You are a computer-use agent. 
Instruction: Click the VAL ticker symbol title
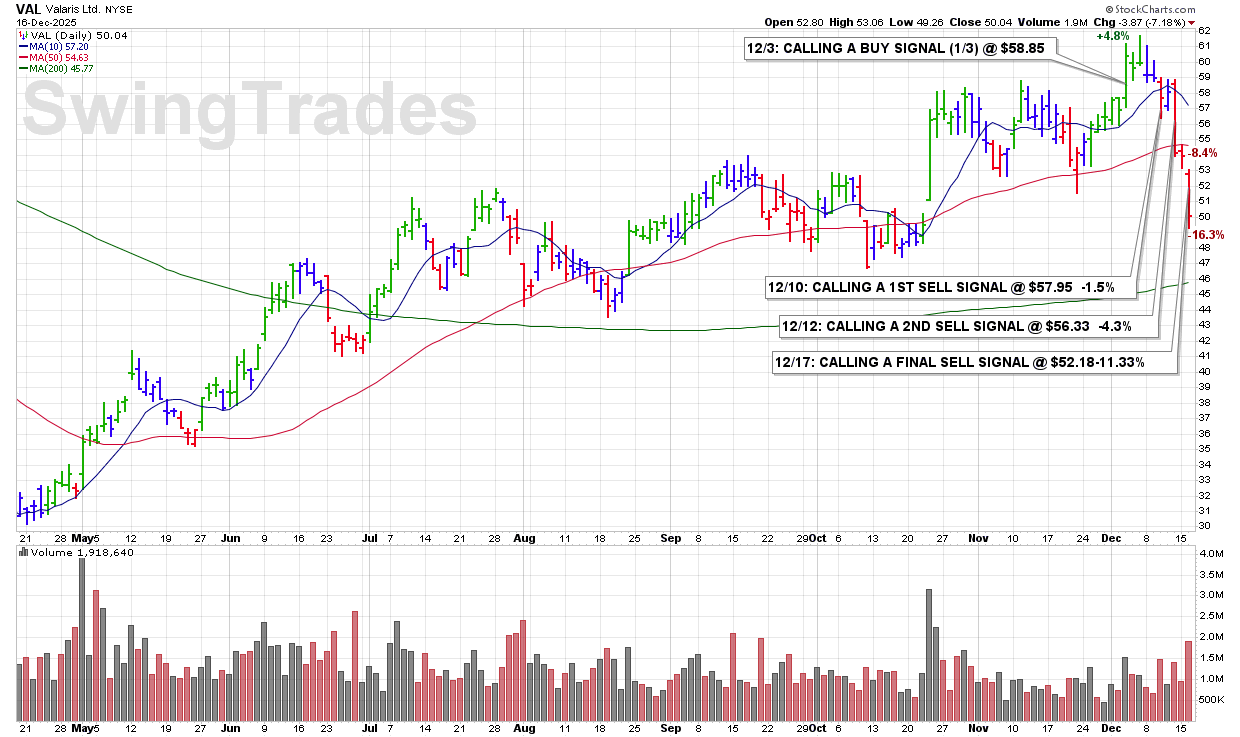tap(27, 8)
